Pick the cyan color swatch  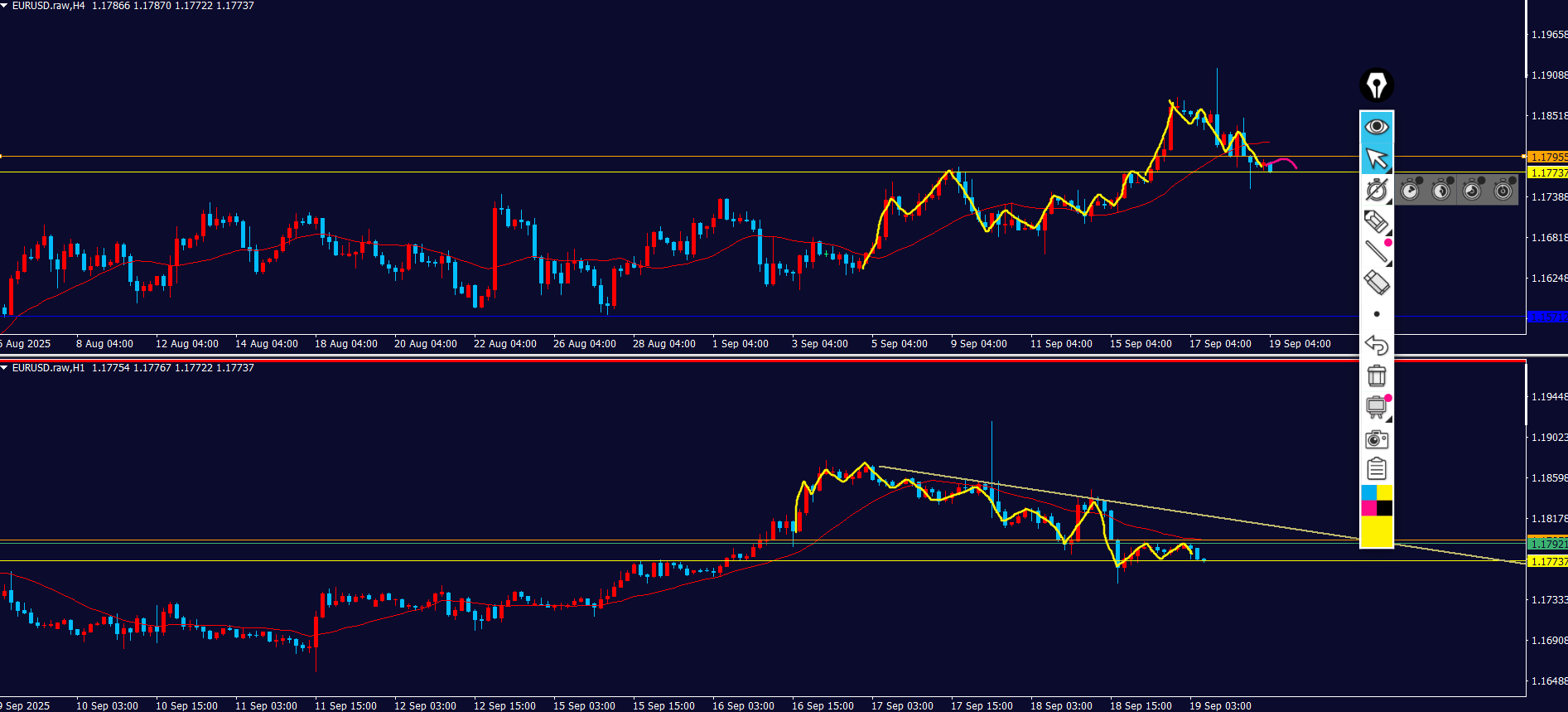click(x=1368, y=493)
